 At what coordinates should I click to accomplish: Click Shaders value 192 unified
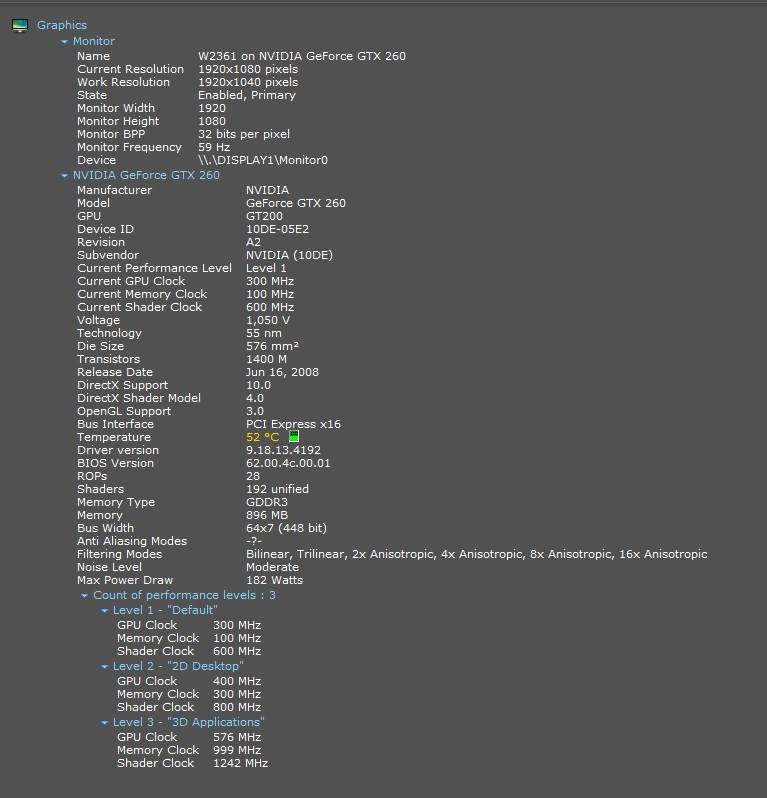(277, 489)
